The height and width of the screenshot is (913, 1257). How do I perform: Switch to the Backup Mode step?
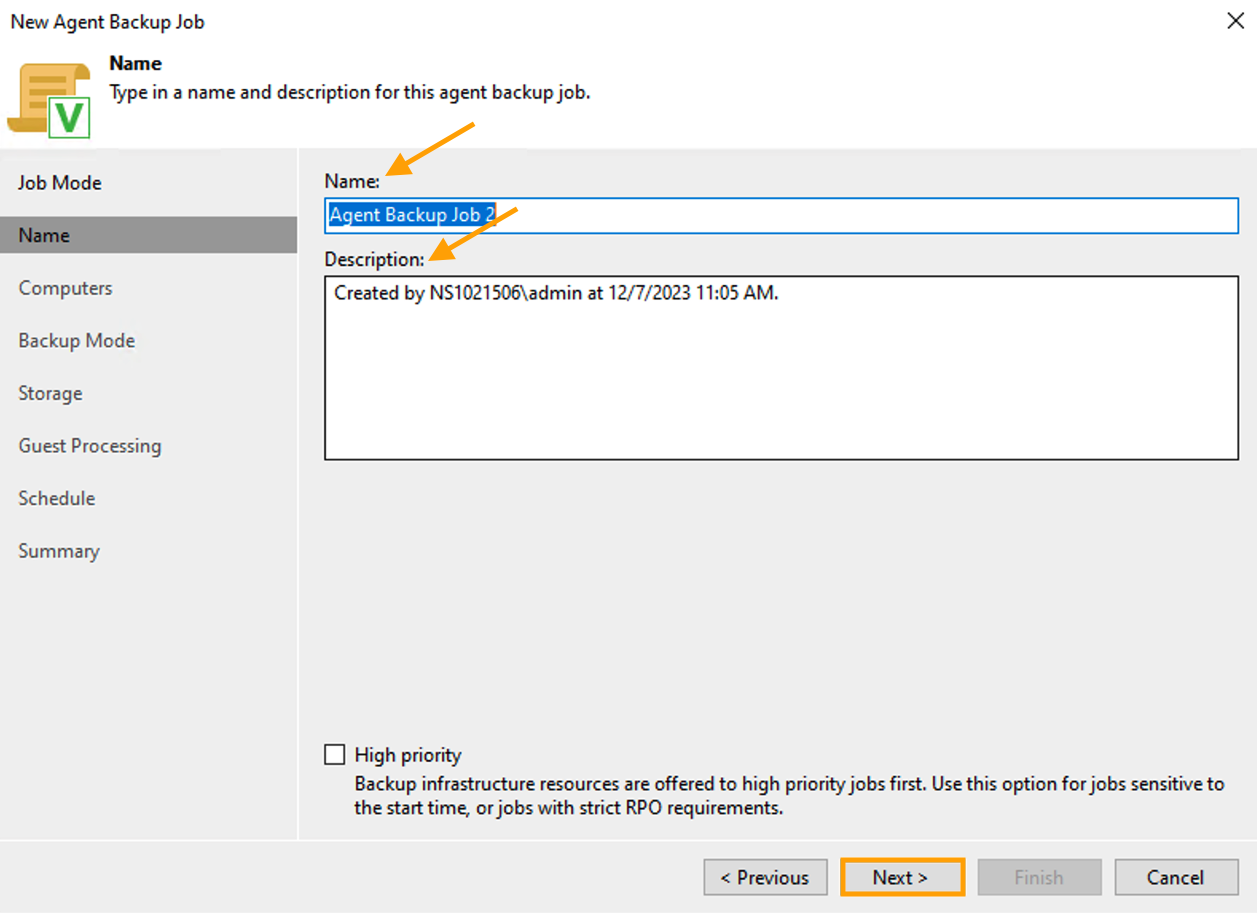click(x=76, y=341)
